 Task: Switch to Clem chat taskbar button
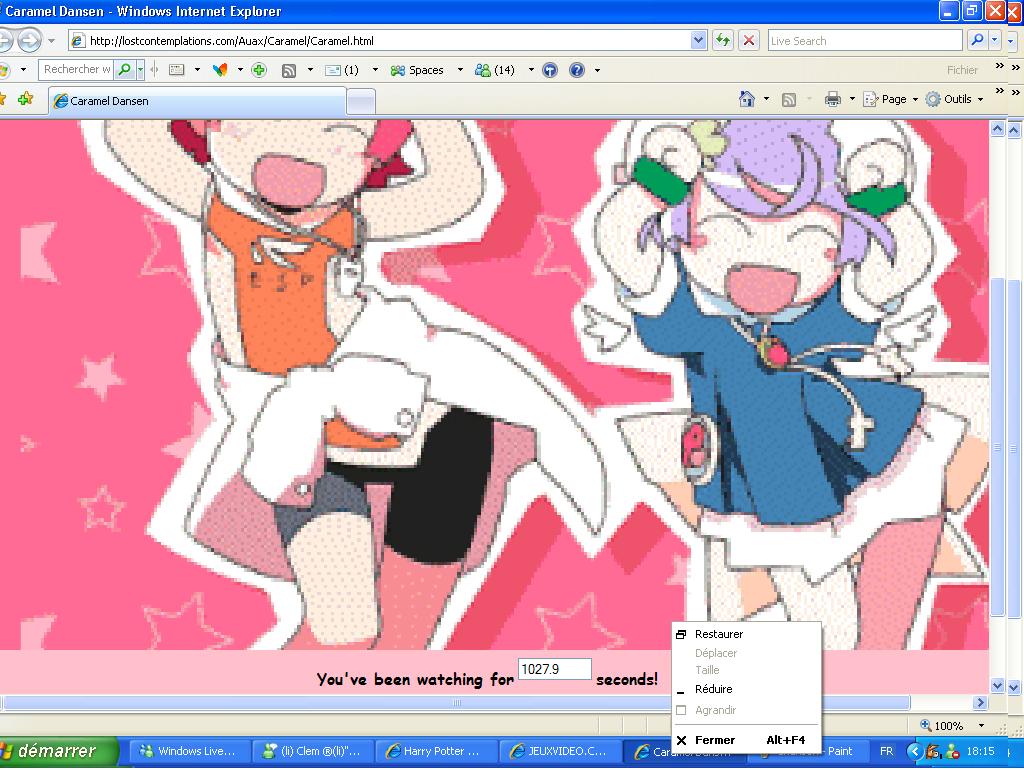point(312,751)
